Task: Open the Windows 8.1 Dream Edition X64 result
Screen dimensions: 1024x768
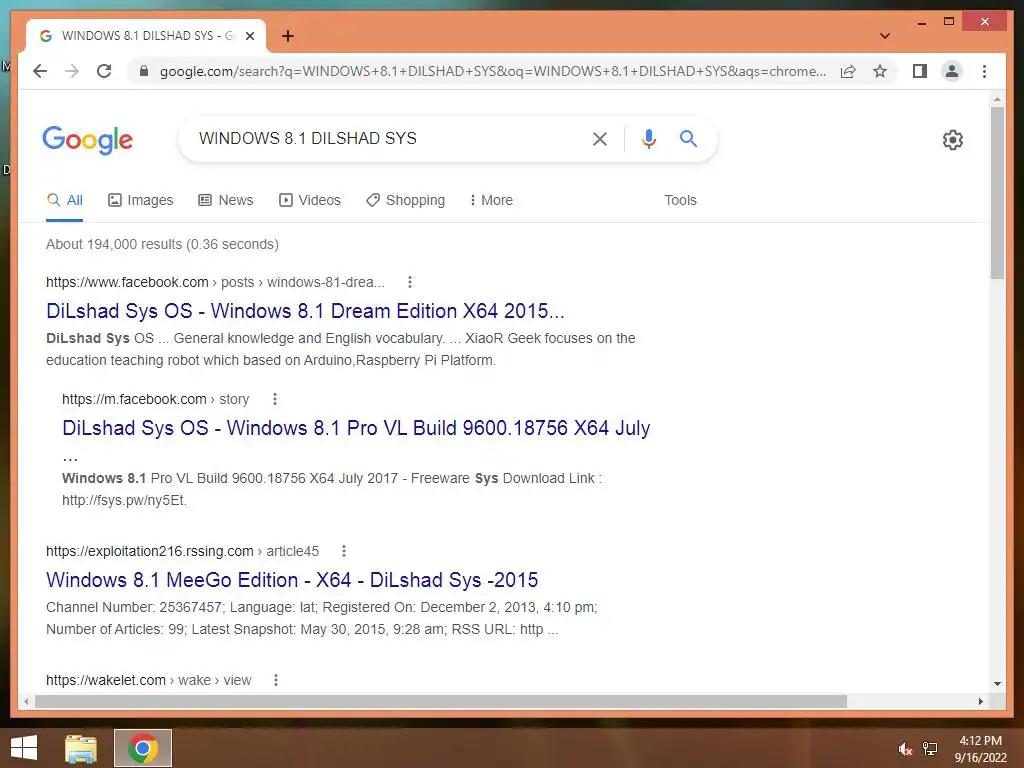Action: tap(305, 311)
